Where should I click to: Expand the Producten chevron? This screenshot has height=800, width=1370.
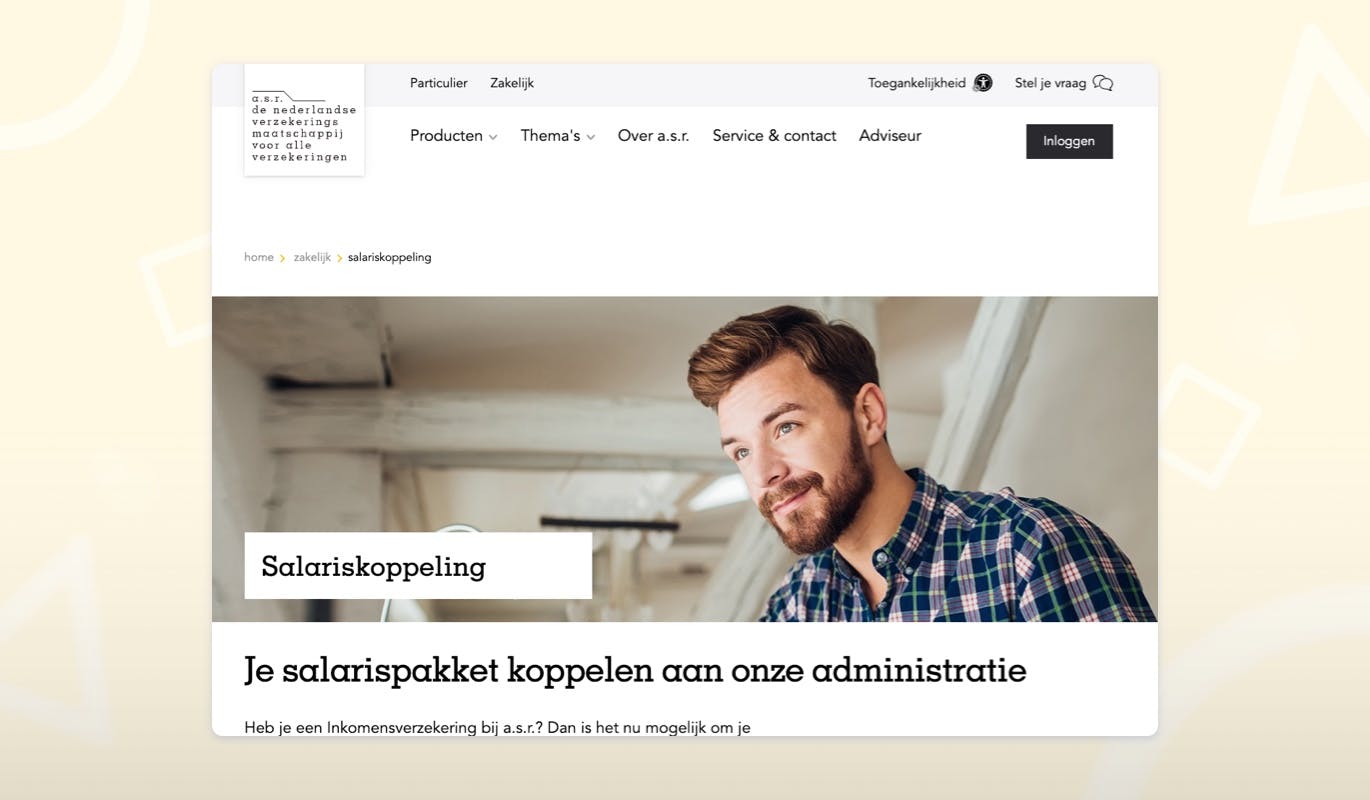pyautogui.click(x=493, y=137)
